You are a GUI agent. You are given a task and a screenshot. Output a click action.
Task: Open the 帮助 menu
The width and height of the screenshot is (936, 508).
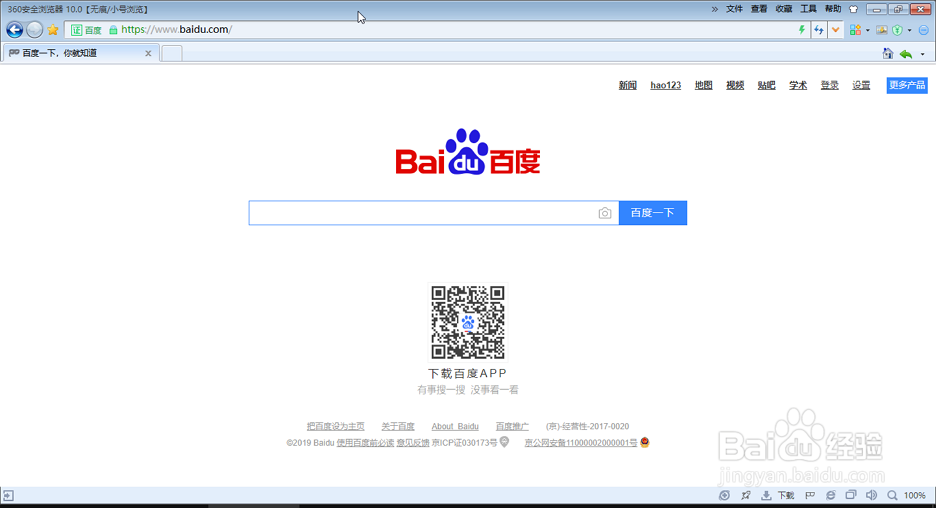point(833,9)
